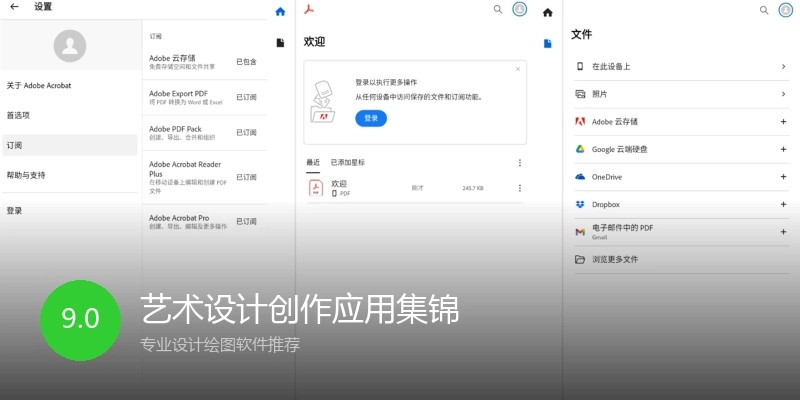Open the 欢迎 file entry name
This screenshot has width=800, height=400.
339,183
